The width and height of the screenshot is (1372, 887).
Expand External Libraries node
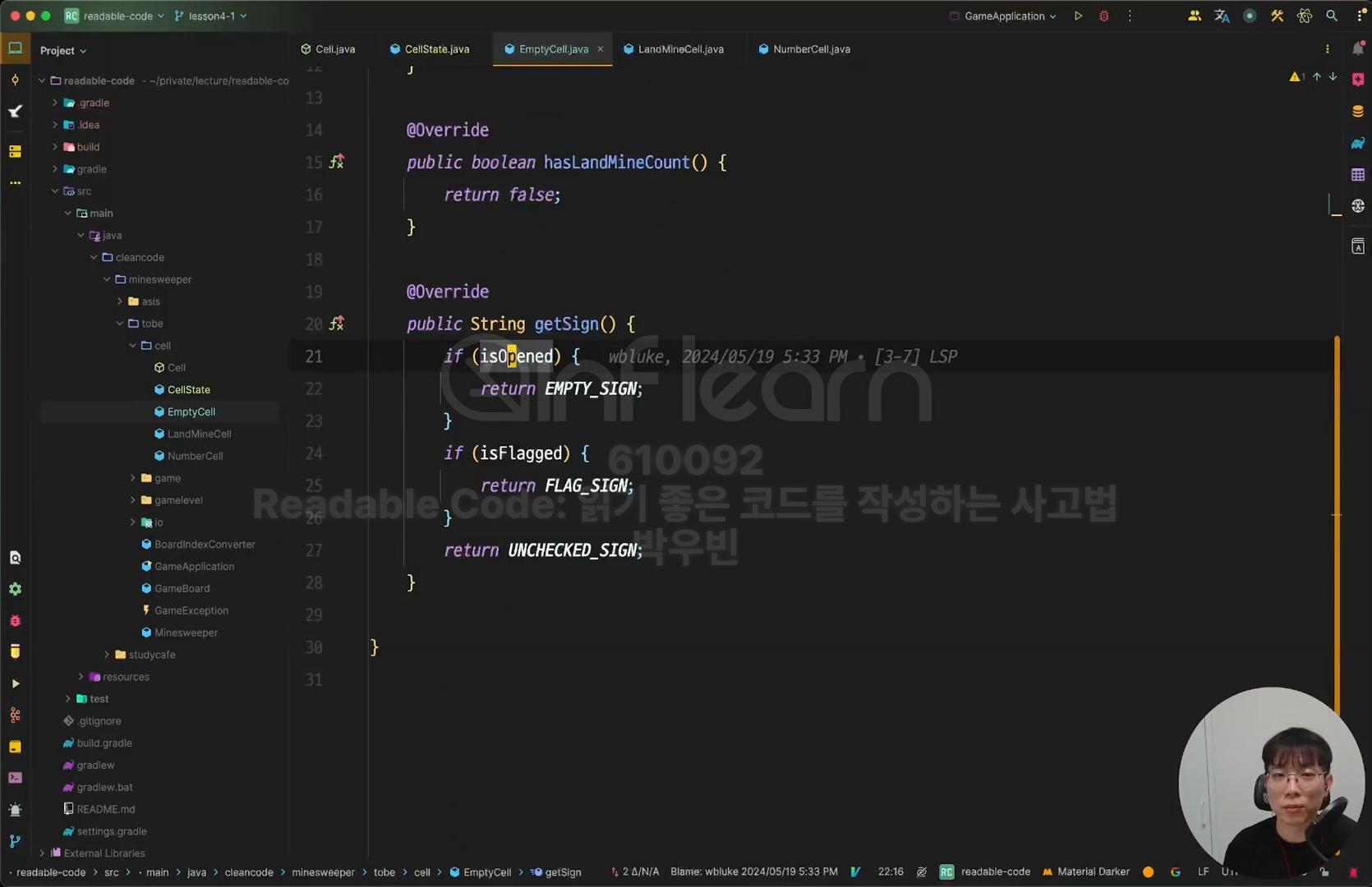coord(42,853)
